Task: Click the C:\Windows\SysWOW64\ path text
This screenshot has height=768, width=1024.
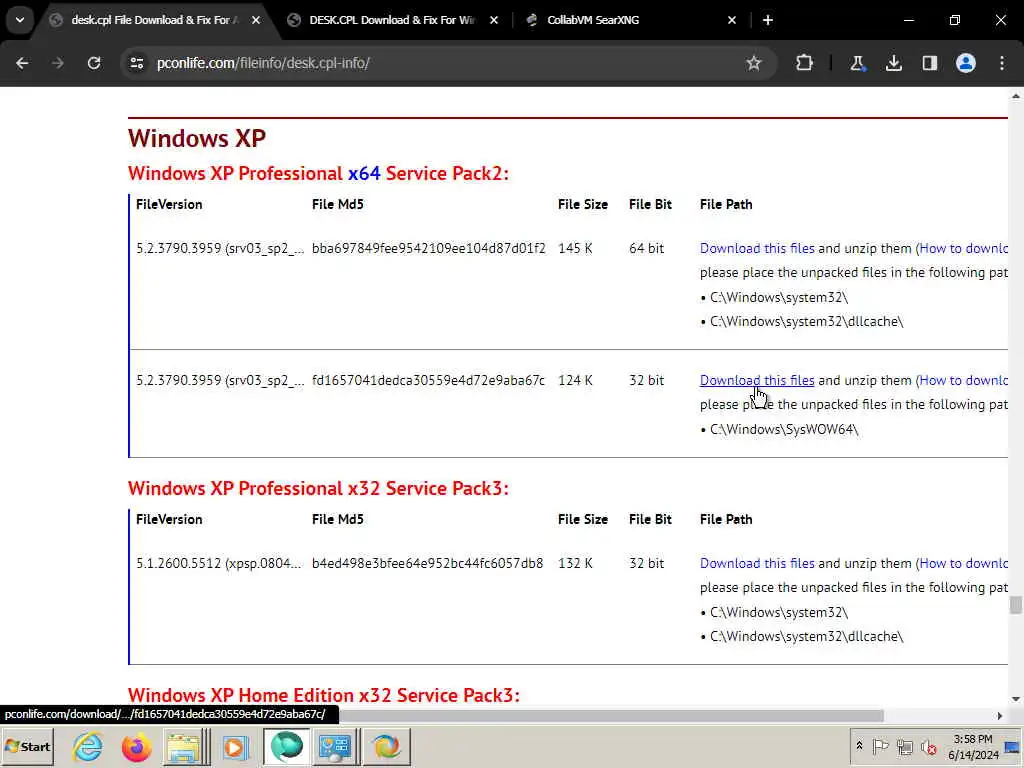Action: click(784, 429)
